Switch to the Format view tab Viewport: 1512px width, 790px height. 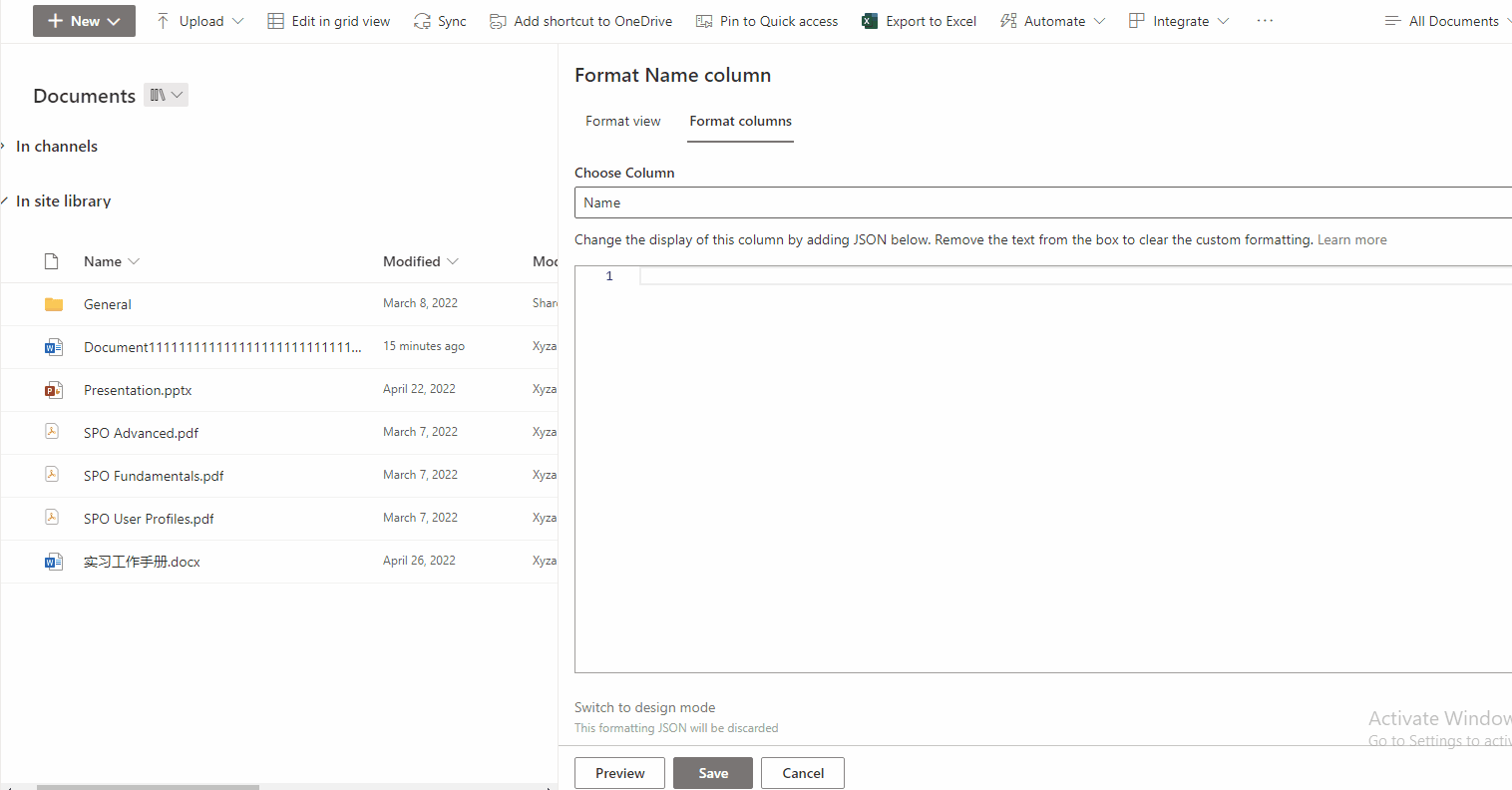623,121
